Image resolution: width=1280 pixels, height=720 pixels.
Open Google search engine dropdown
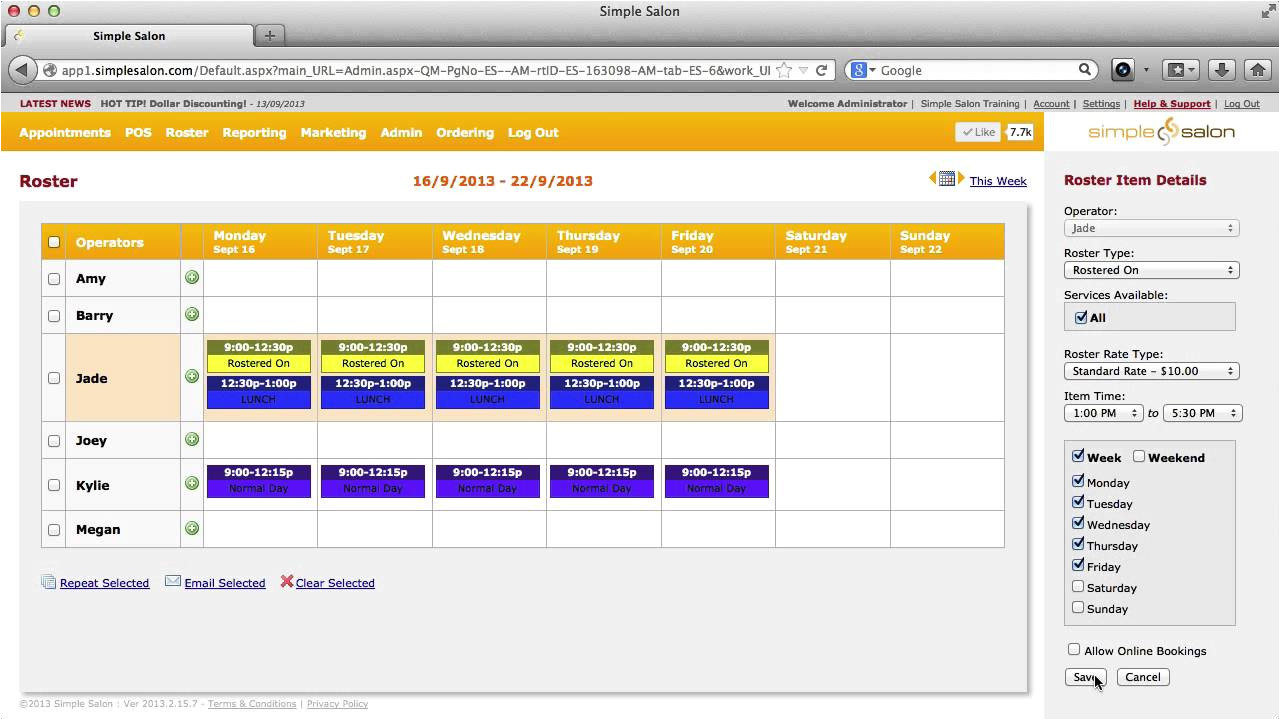(x=862, y=70)
